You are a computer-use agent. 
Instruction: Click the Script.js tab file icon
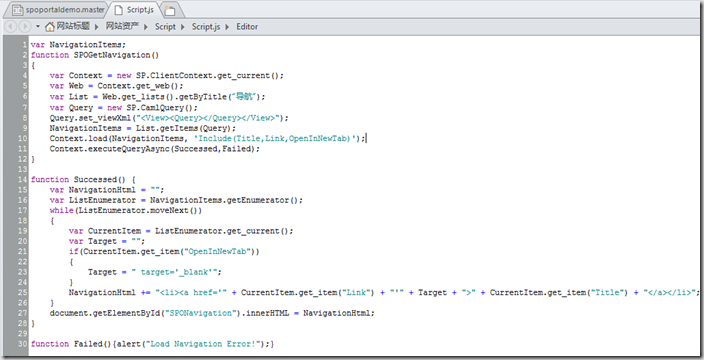tap(119, 10)
